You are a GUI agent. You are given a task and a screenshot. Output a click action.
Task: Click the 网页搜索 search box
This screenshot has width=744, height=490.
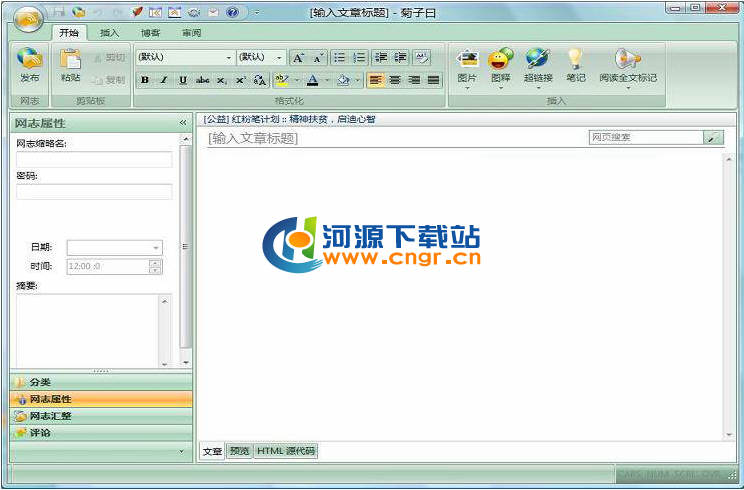click(646, 137)
